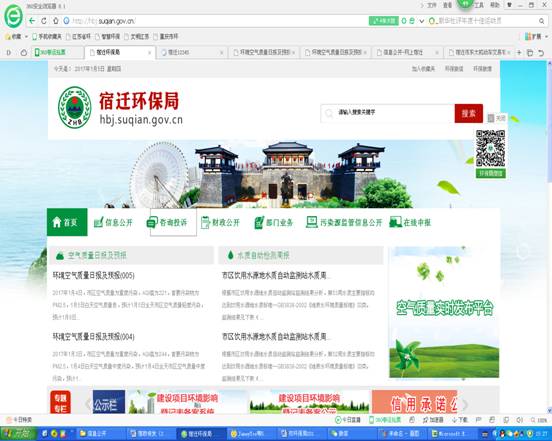Switch to the 宿迁12345 browser tab
This screenshot has width=552, height=441.
point(192,52)
